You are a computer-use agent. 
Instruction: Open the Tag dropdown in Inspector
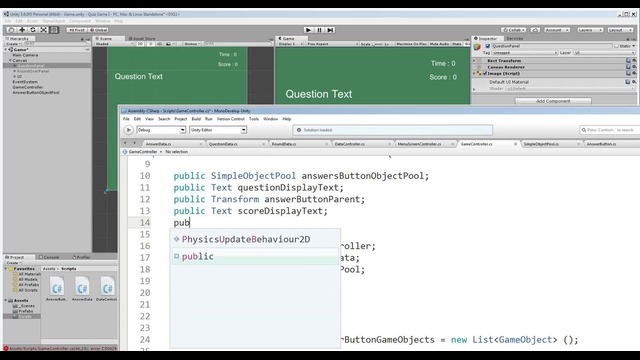pos(524,53)
